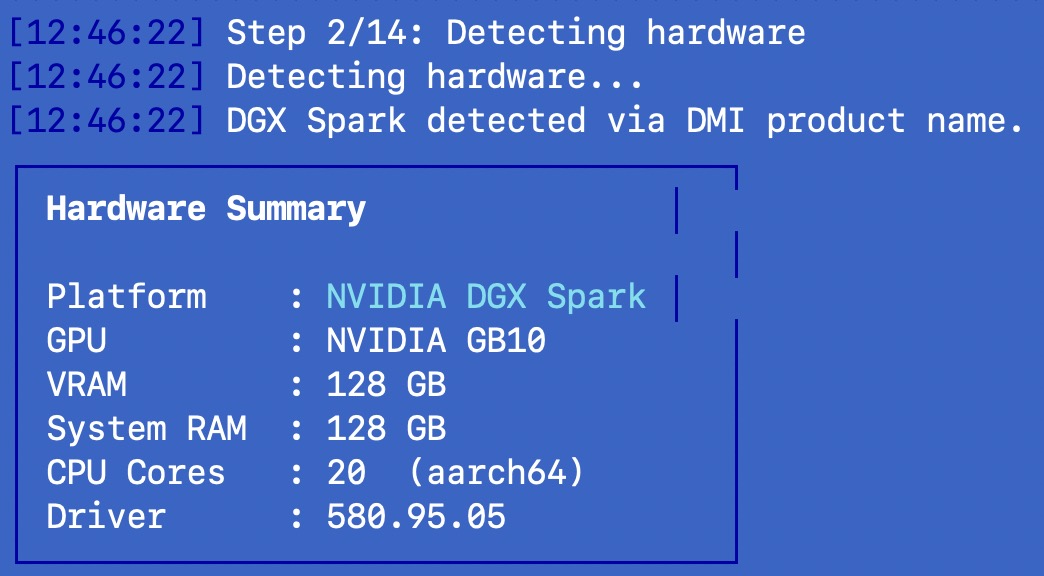Click the aarch64 architecture text
Viewport: 1044px width, 576px height.
click(x=496, y=473)
